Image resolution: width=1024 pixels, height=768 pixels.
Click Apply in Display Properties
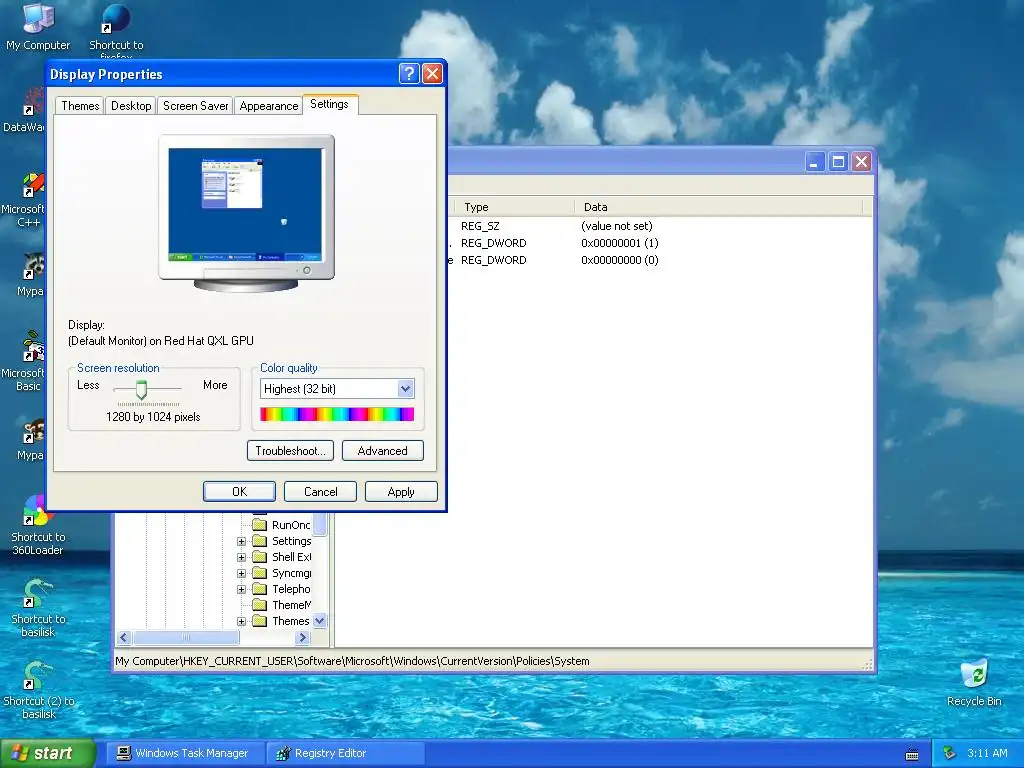click(401, 492)
